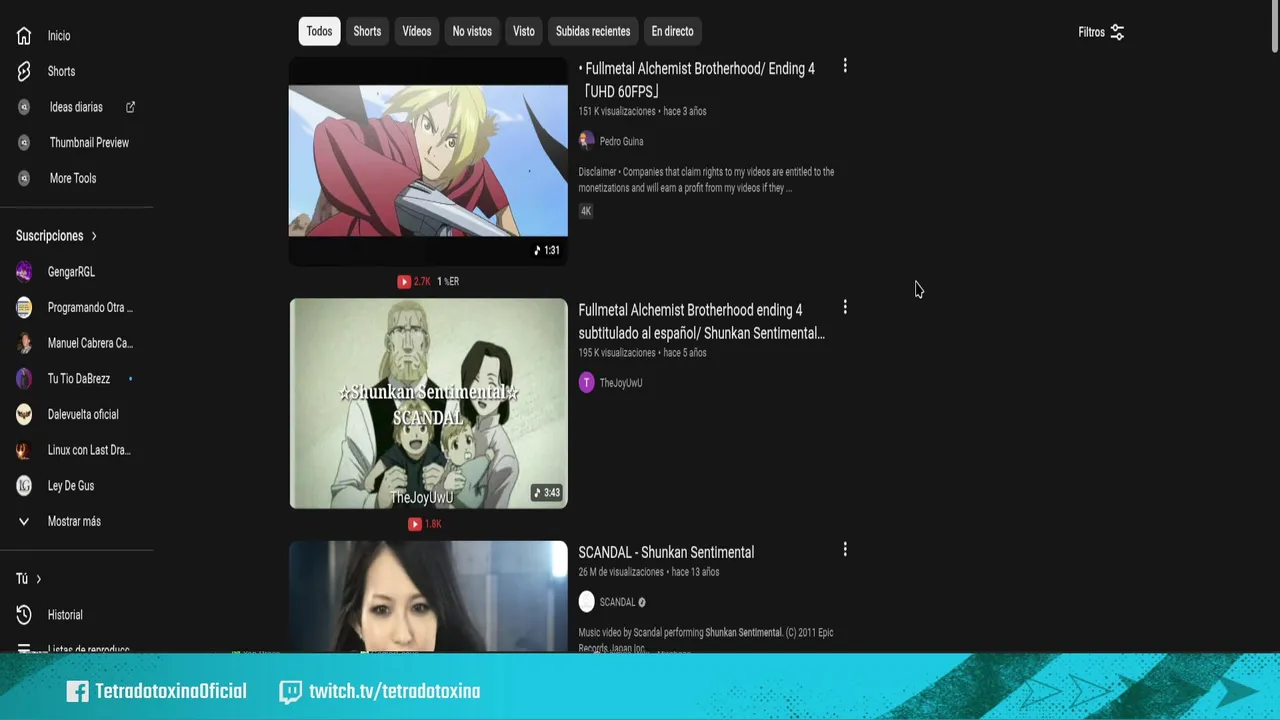Open Linux con Last Dra... channel avatar
Image resolution: width=1280 pixels, height=720 pixels.
pos(24,450)
